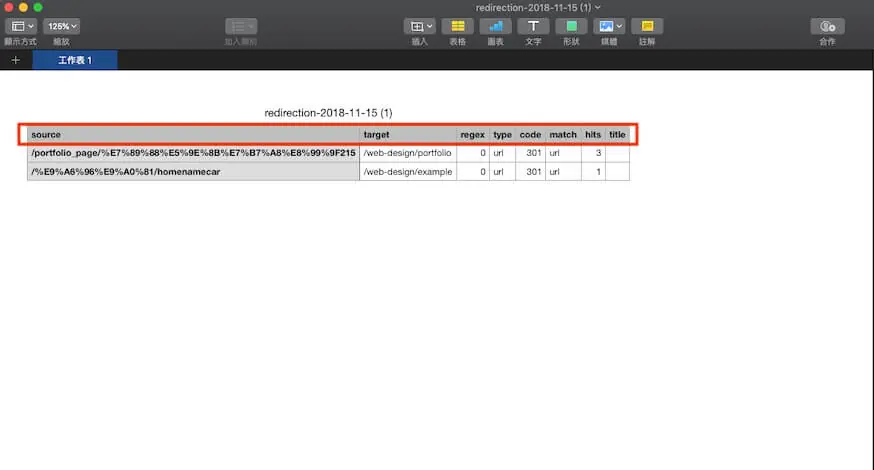
Task: Open the 125% zoom dropdown
Action: (61, 26)
